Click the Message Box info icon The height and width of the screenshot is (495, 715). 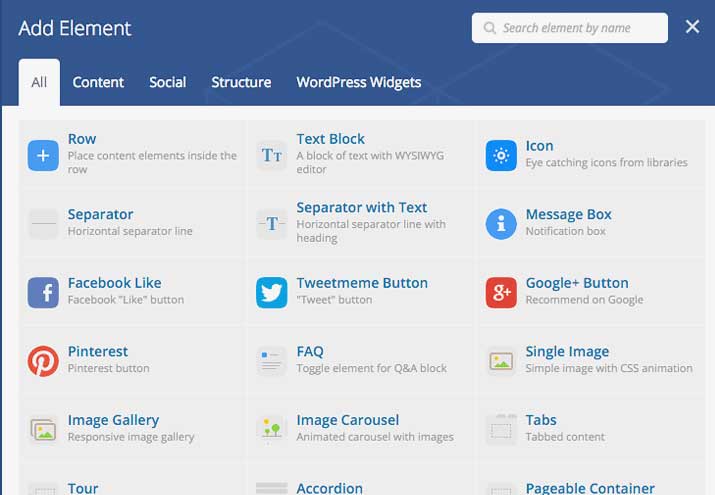click(501, 224)
